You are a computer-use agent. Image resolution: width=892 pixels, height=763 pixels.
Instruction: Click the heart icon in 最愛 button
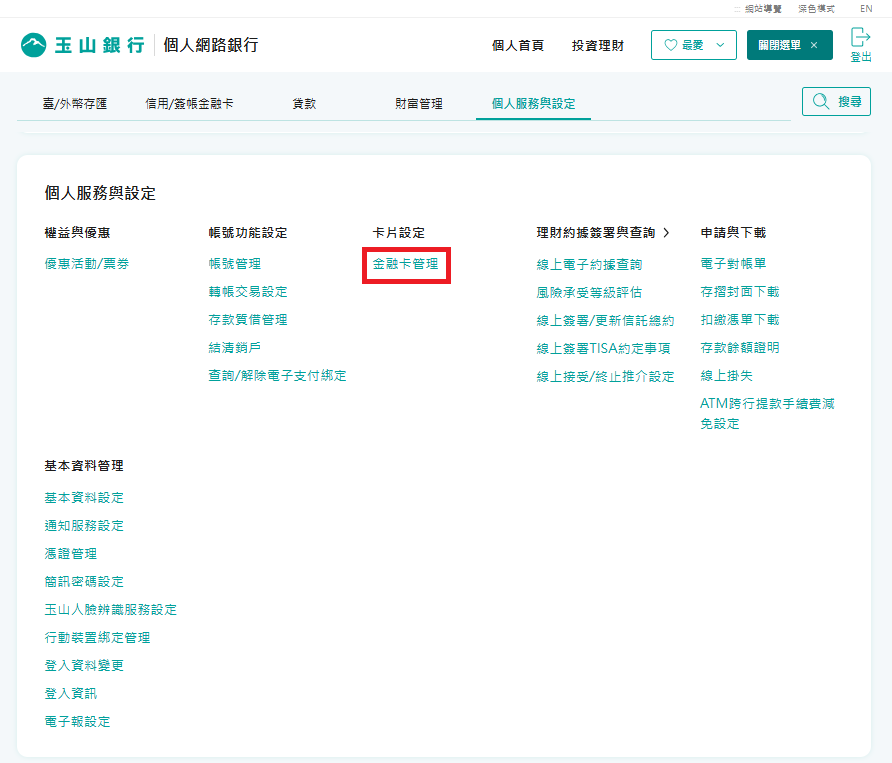coord(671,45)
